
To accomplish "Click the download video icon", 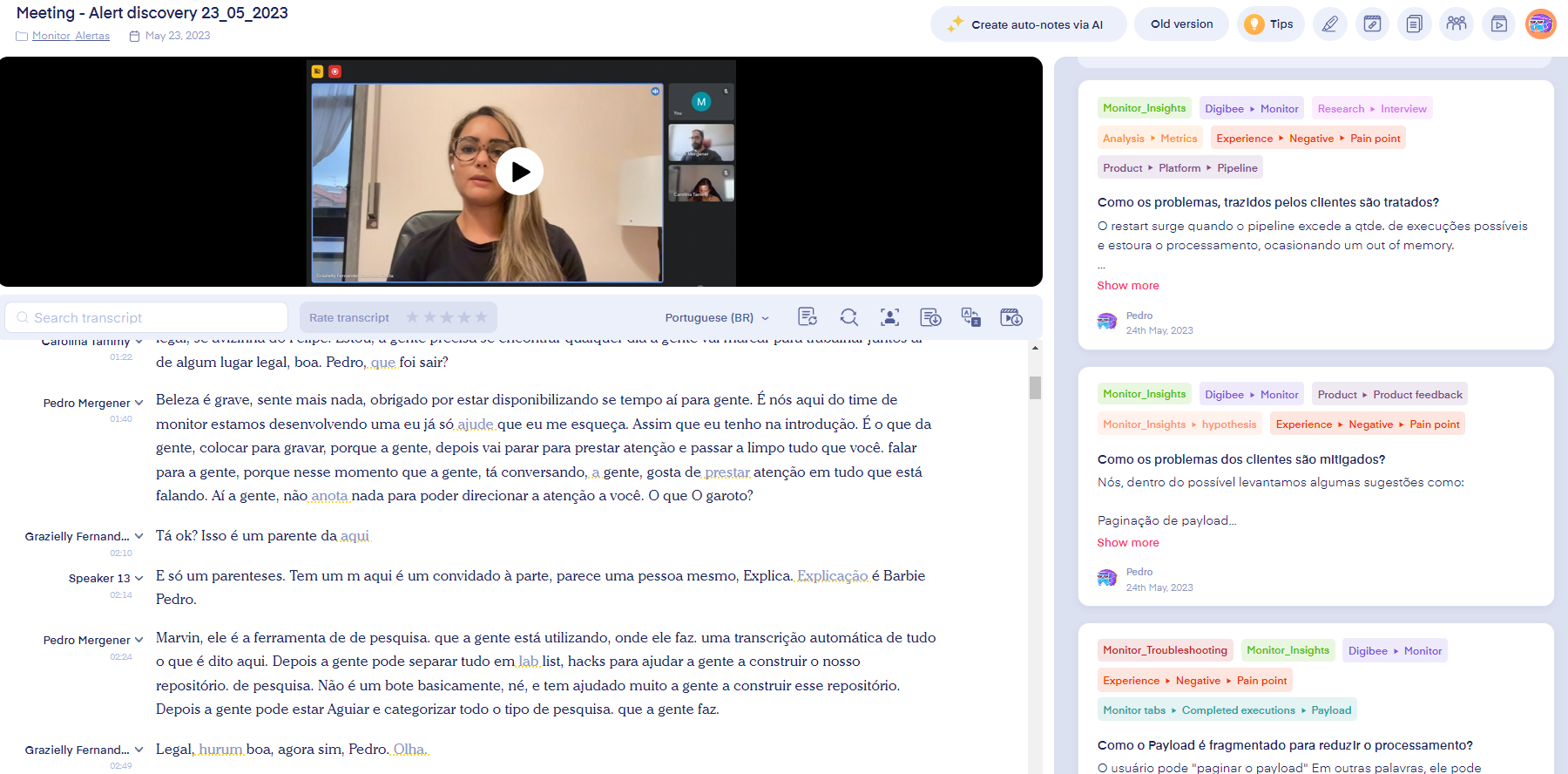I will [x=1011, y=317].
